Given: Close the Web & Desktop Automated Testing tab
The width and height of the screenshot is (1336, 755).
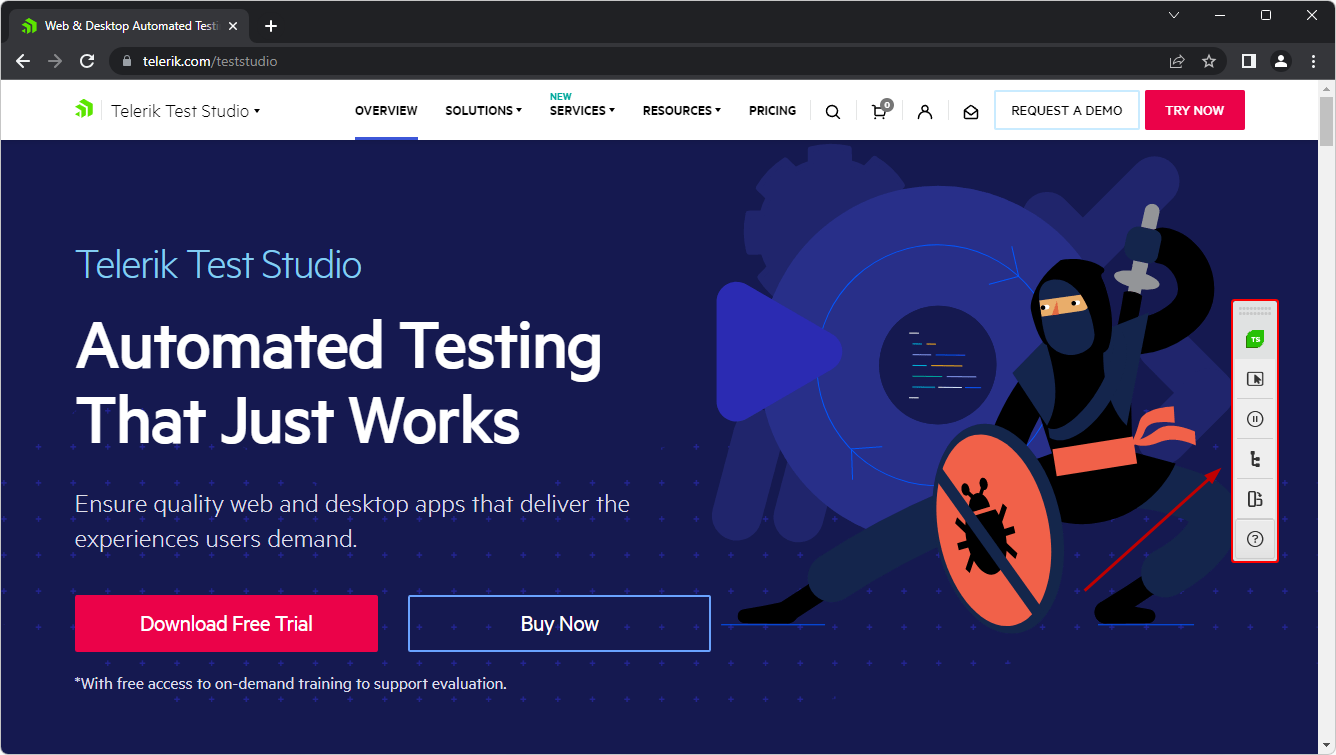Looking at the screenshot, I should click(x=233, y=26).
